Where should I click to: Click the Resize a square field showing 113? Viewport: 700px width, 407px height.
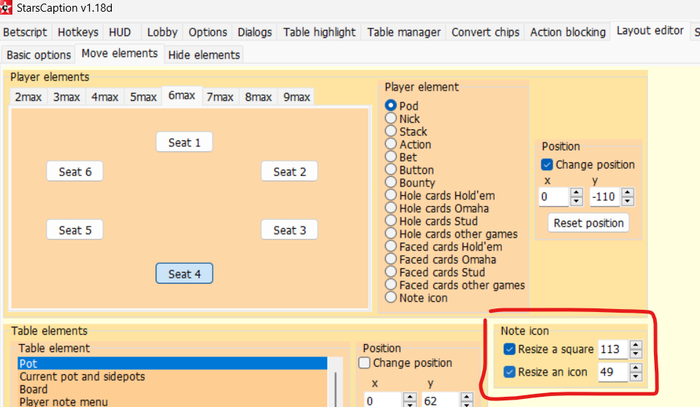(613, 349)
